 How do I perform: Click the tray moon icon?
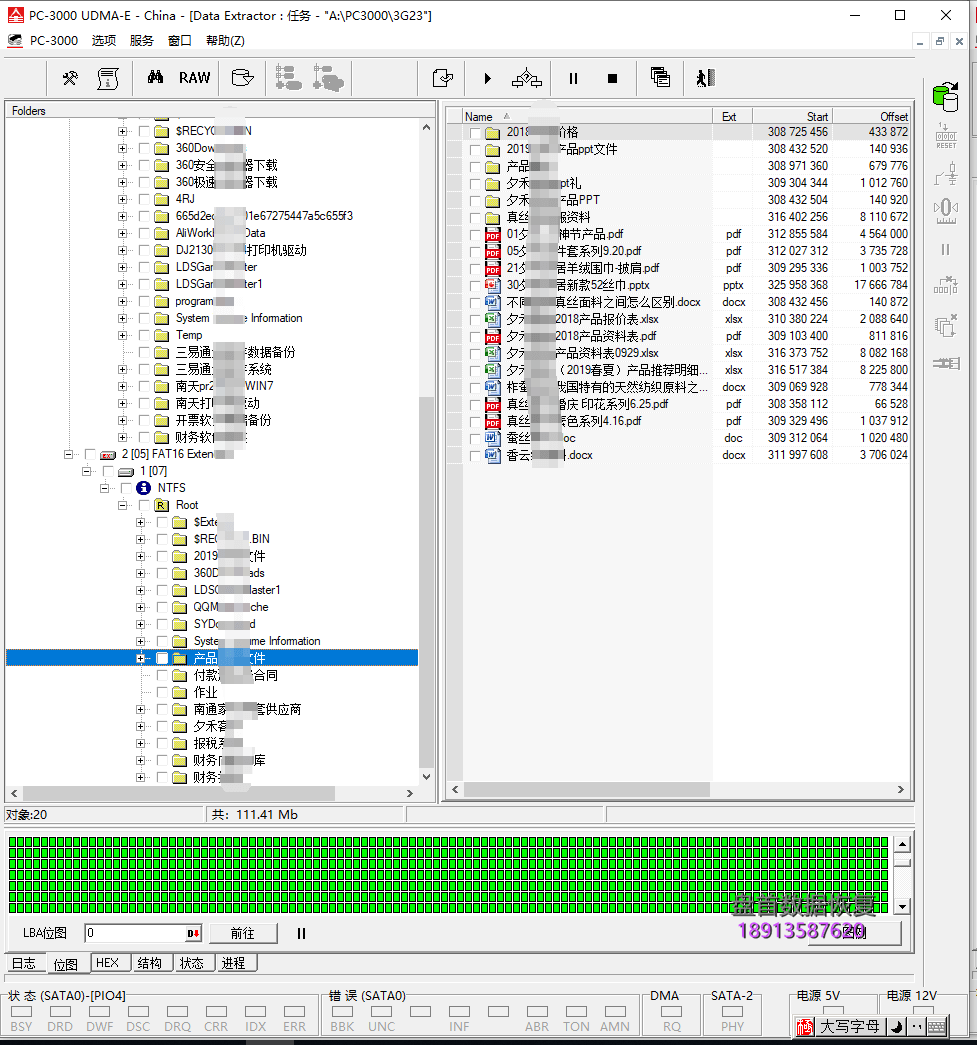(897, 1027)
